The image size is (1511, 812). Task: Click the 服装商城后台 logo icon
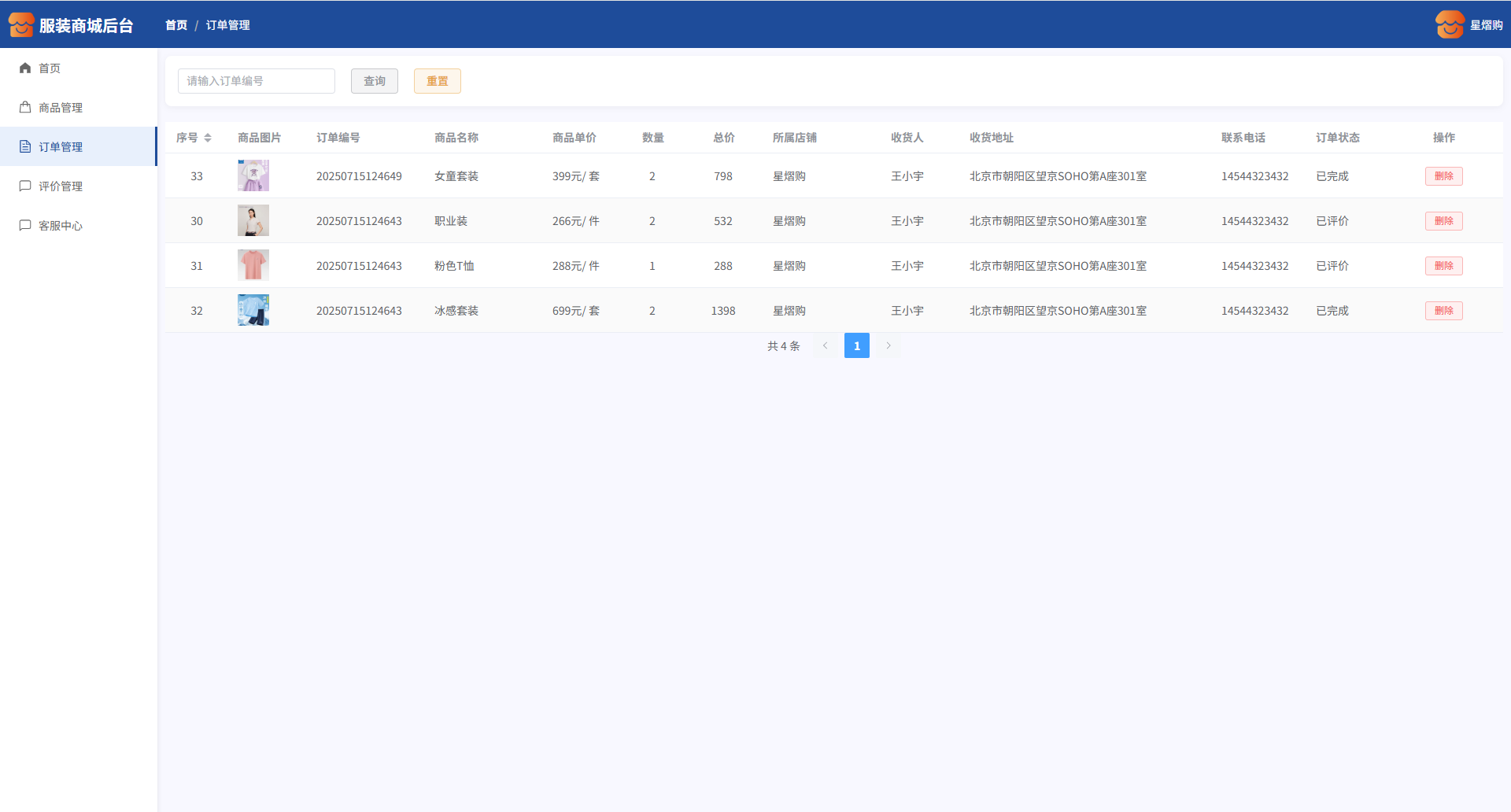pyautogui.click(x=21, y=25)
